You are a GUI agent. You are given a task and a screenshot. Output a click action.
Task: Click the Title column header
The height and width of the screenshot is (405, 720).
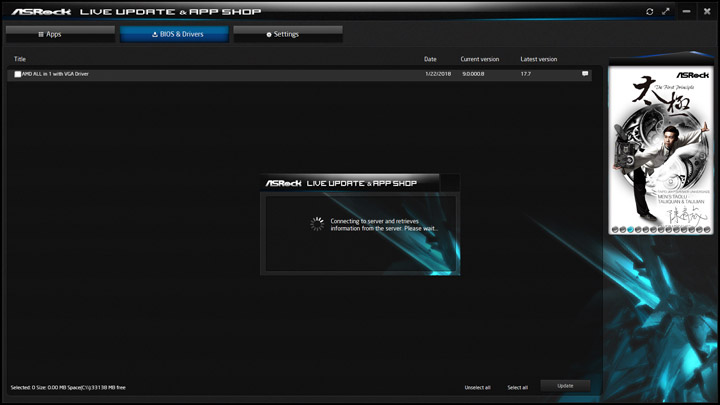pyautogui.click(x=20, y=59)
